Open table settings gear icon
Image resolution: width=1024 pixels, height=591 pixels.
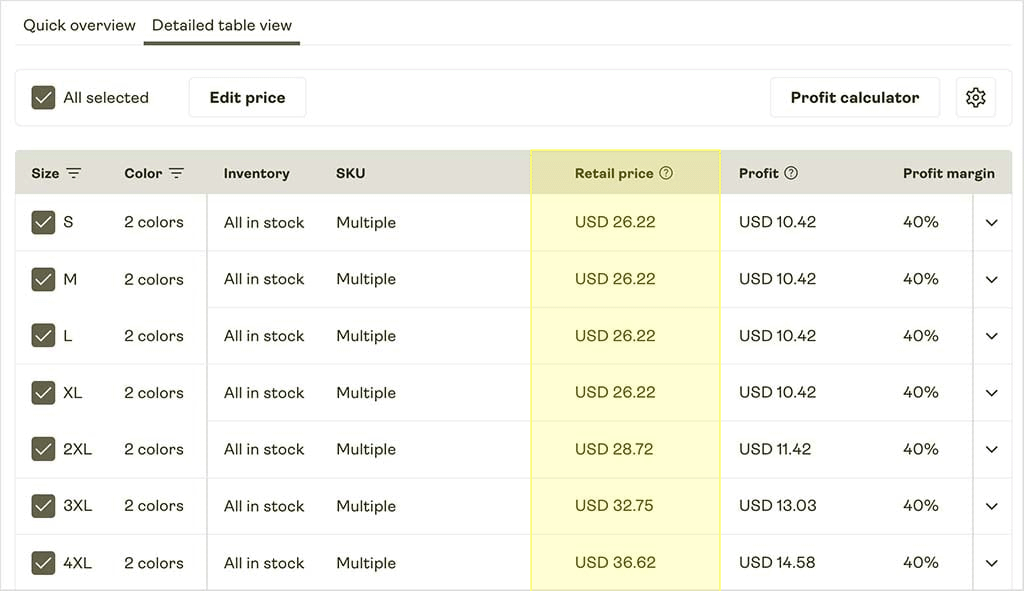pos(975,98)
